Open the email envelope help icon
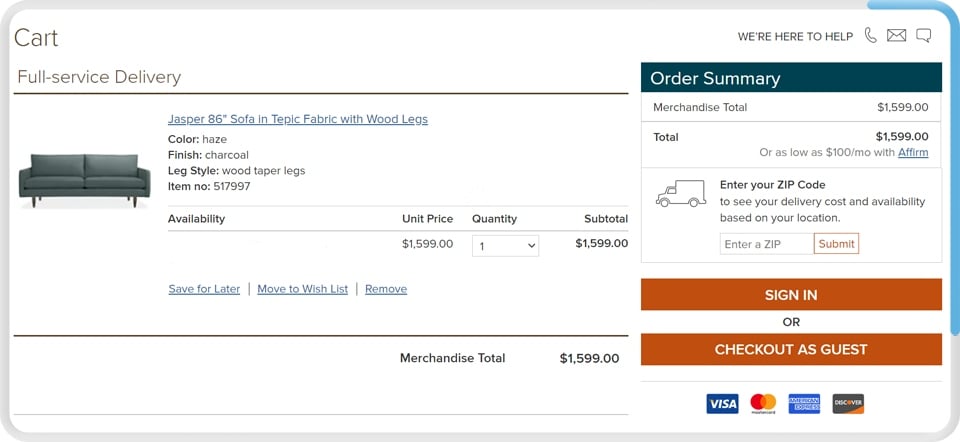 [x=896, y=36]
